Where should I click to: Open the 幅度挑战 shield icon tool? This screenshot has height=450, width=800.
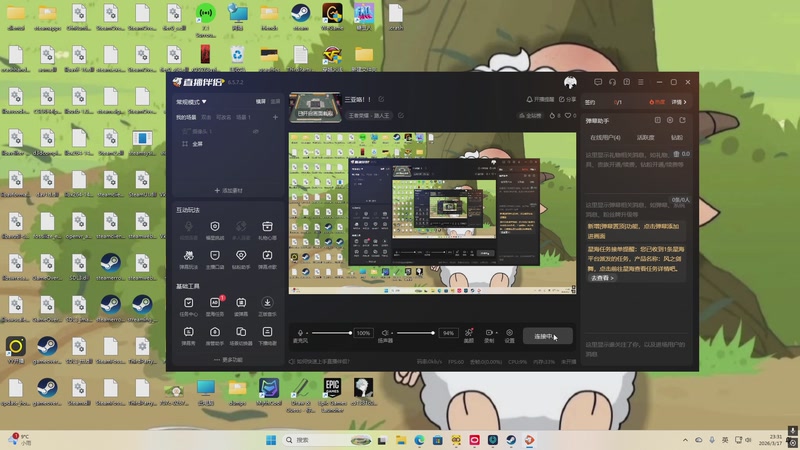[x=215, y=230]
